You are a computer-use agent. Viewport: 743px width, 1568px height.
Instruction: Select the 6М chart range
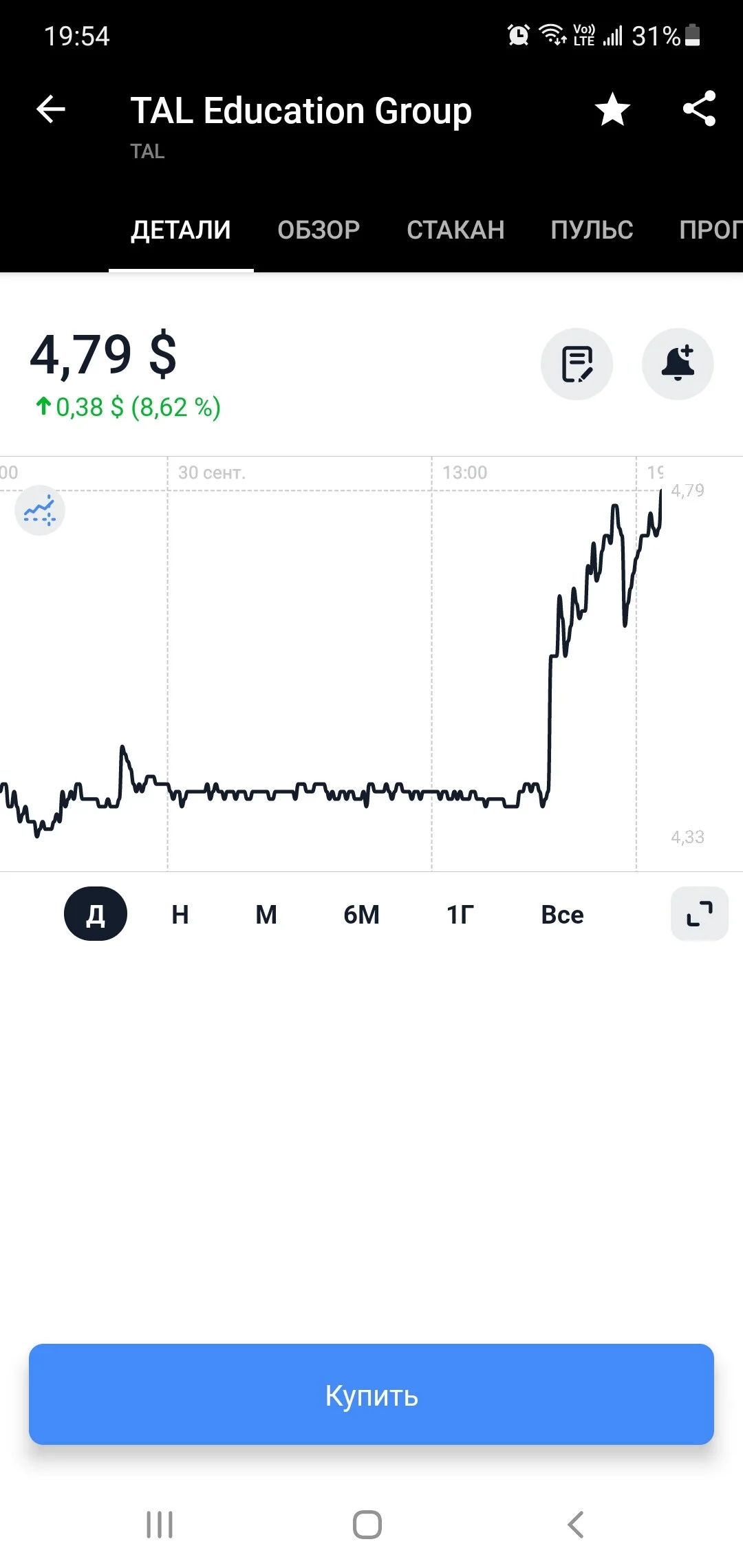click(362, 915)
